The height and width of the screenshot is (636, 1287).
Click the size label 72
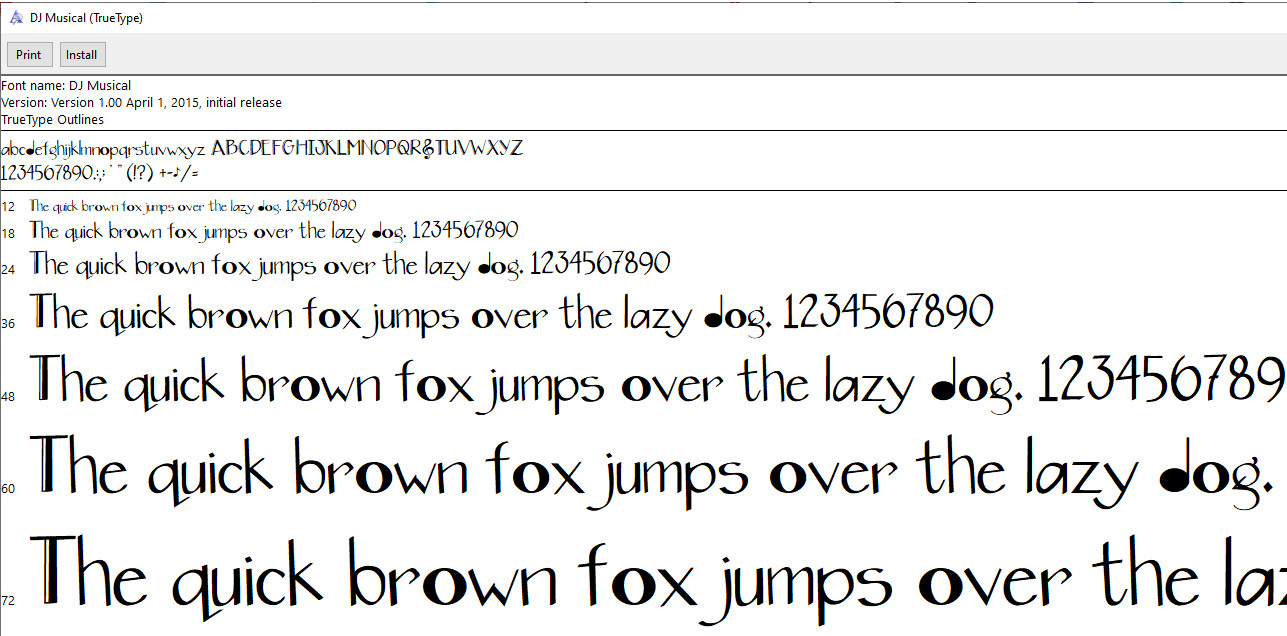[x=8, y=601]
